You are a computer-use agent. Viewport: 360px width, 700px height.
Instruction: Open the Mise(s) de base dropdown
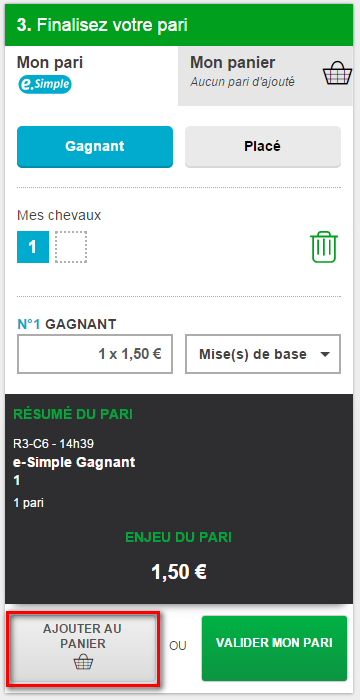(263, 354)
